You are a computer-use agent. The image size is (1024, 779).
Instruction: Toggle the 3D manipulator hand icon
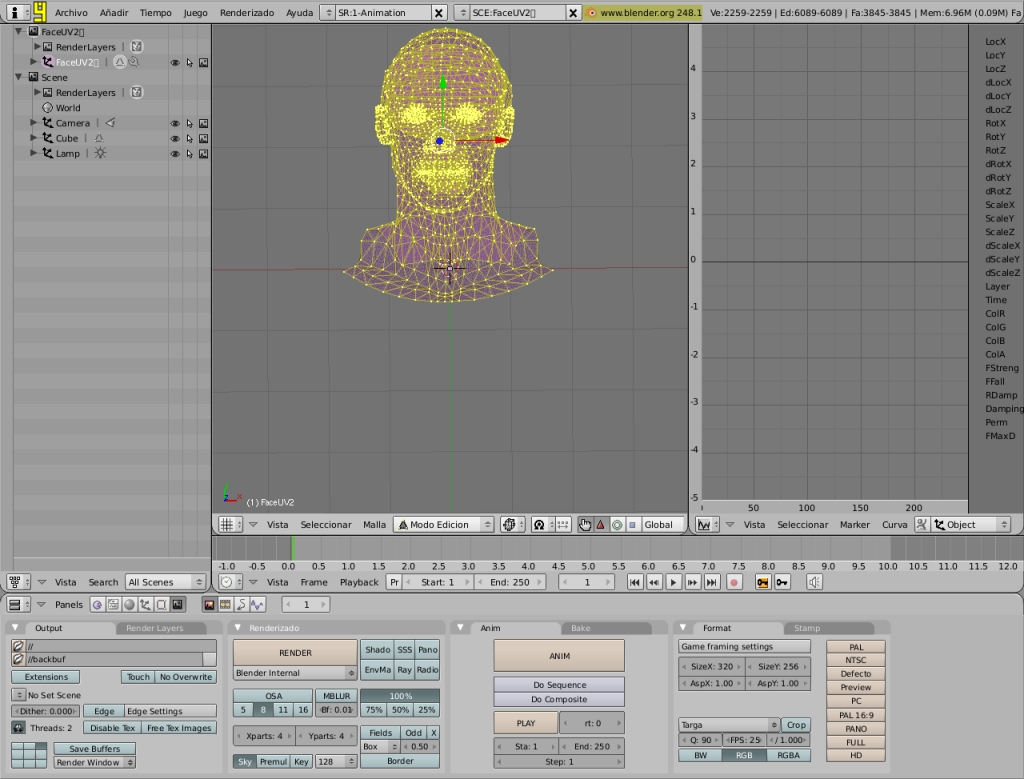pos(586,525)
